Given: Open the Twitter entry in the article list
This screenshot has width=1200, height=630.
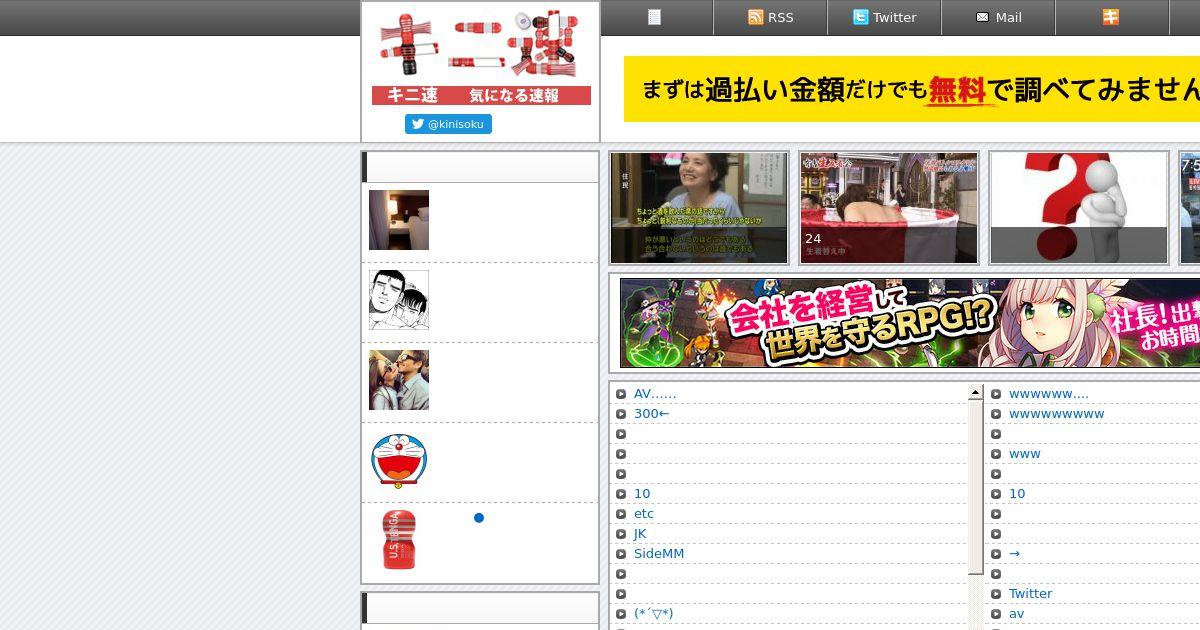Looking at the screenshot, I should tap(1030, 594).
